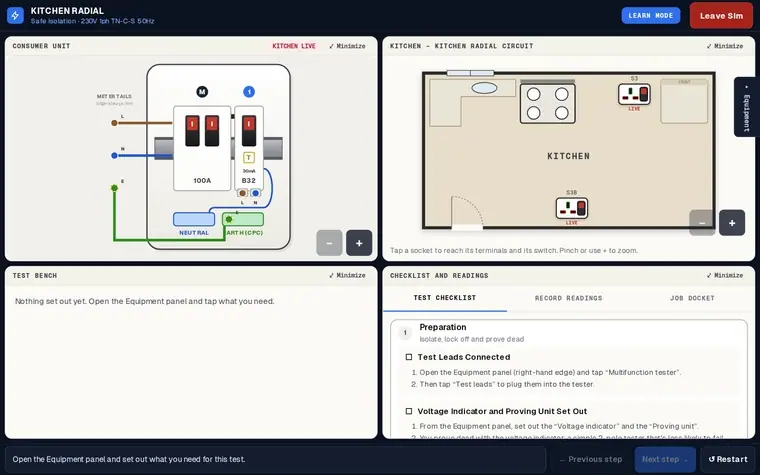Tap socket S3 on the kitchen plan
The height and width of the screenshot is (475, 760).
[x=634, y=94]
